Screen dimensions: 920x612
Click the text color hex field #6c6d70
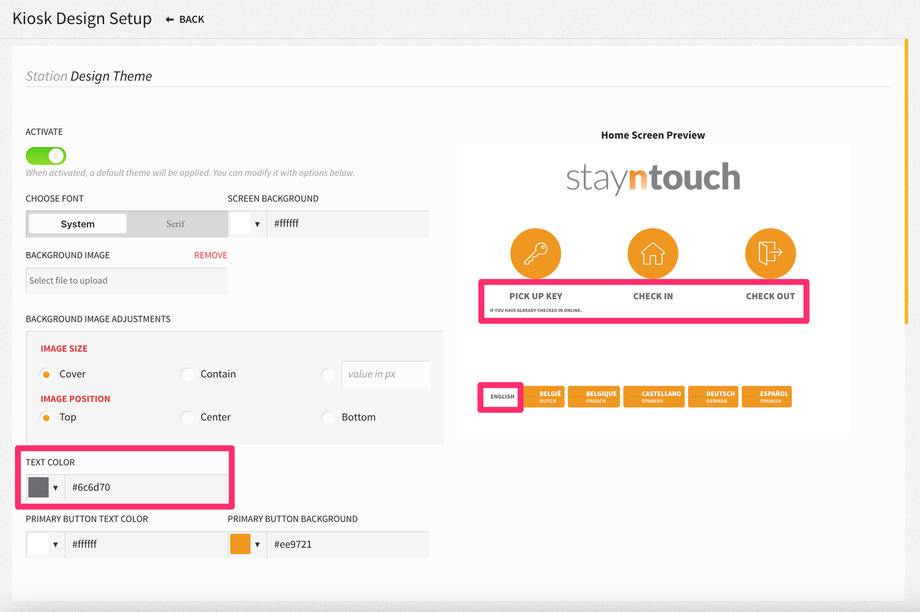coord(146,487)
